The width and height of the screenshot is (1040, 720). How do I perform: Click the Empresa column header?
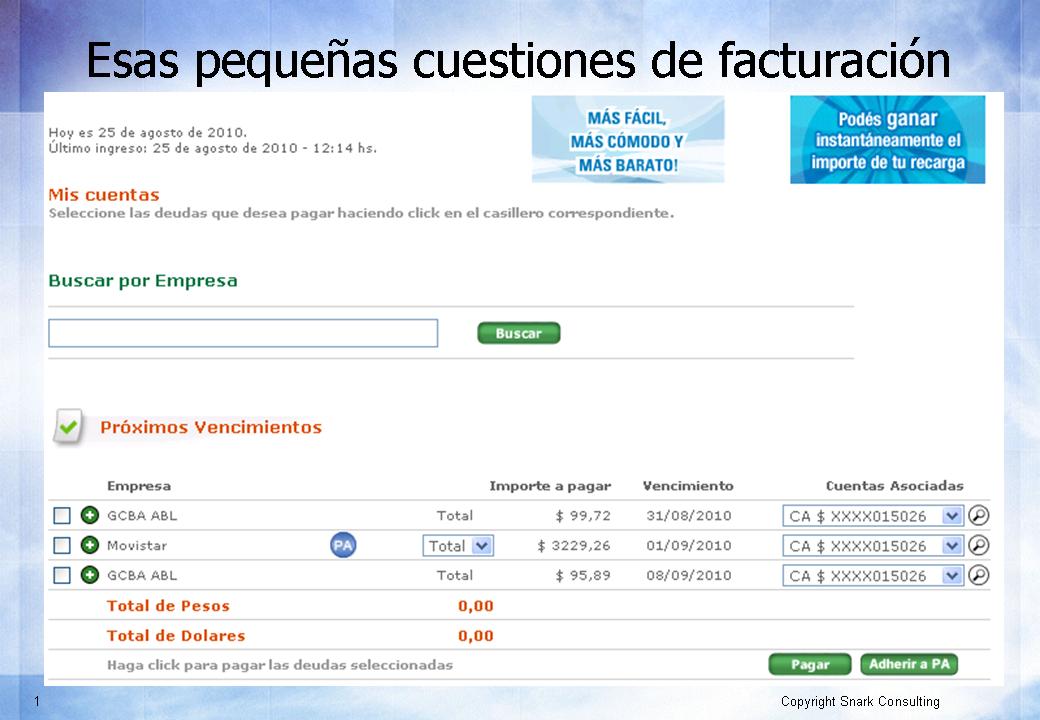(139, 486)
